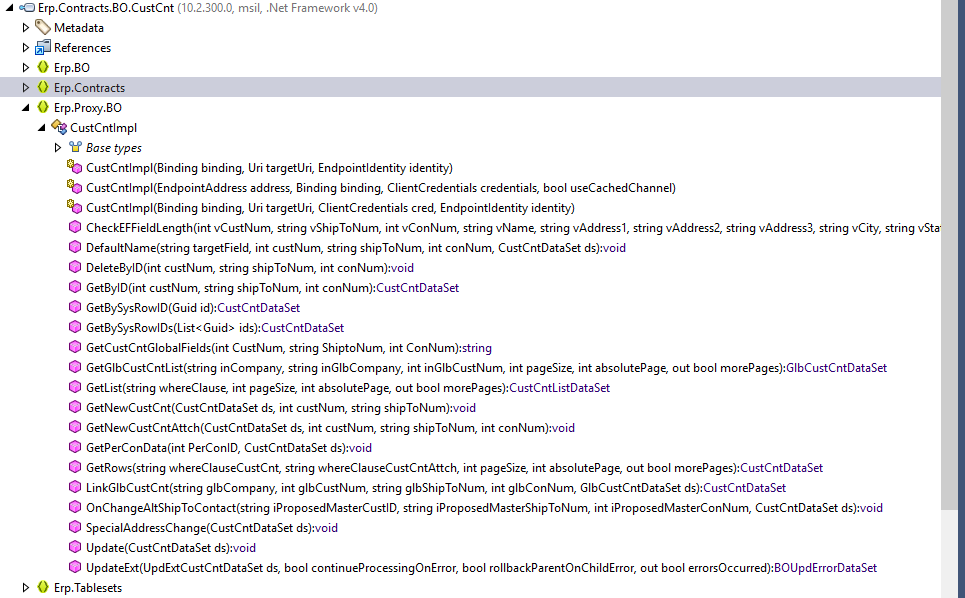The height and width of the screenshot is (598, 965).
Task: Click the namespace icon next to Erp.Contracts
Action: (x=42, y=87)
